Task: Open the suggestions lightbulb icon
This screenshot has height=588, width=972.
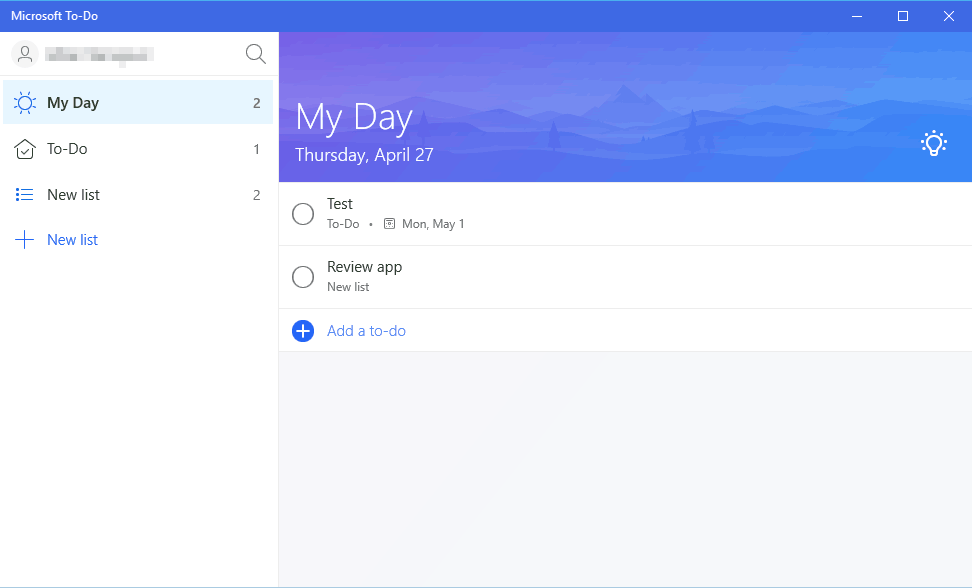Action: pyautogui.click(x=934, y=144)
